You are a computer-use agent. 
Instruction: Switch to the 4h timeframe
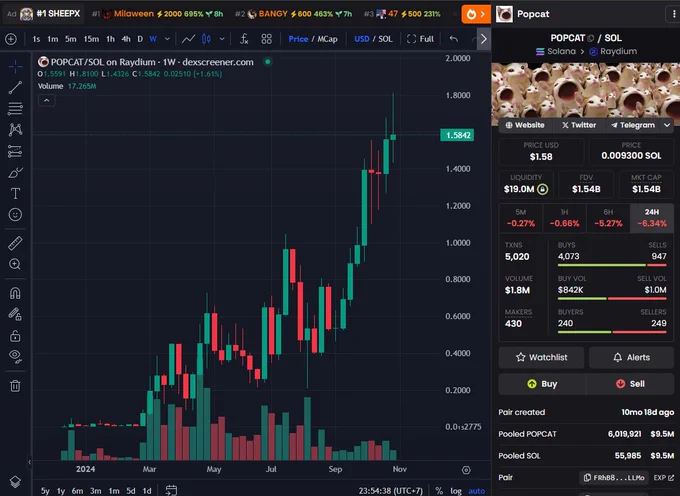(x=126, y=39)
